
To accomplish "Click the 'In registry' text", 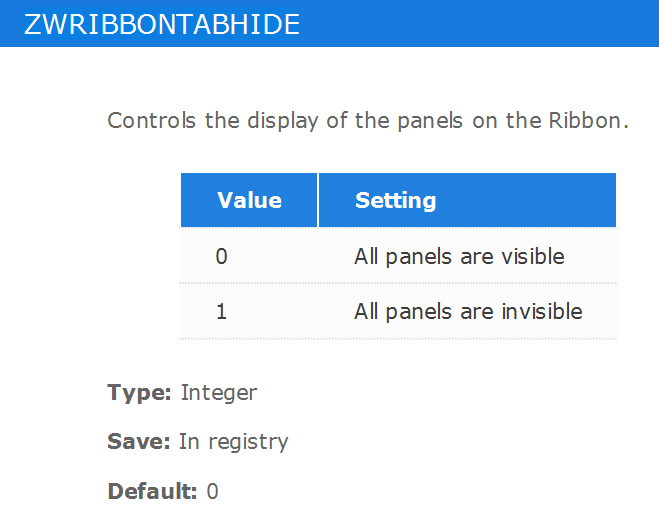I will click(234, 442).
